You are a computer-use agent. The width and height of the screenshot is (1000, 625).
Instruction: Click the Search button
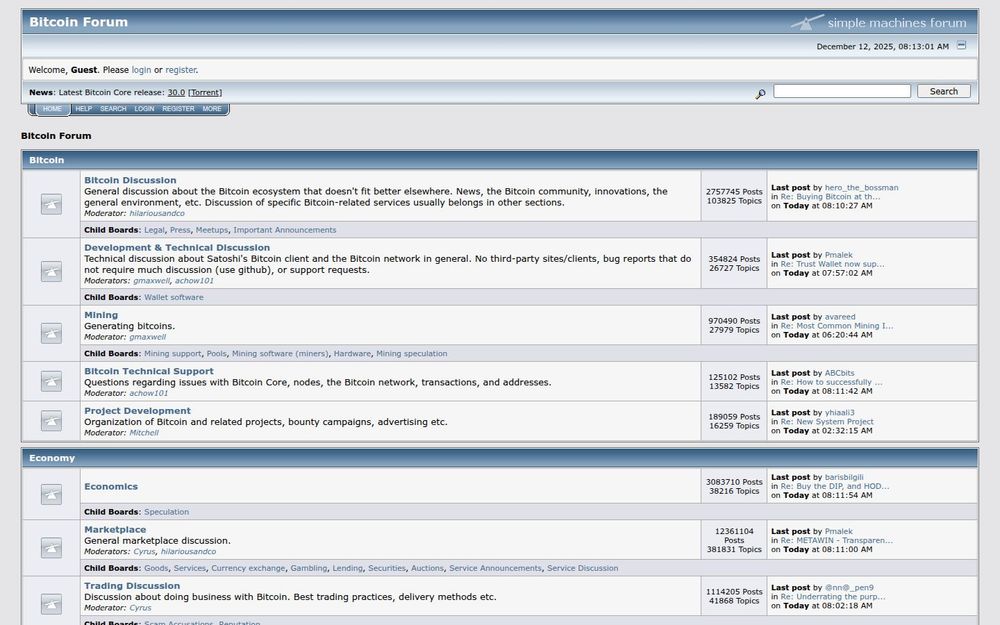[944, 91]
